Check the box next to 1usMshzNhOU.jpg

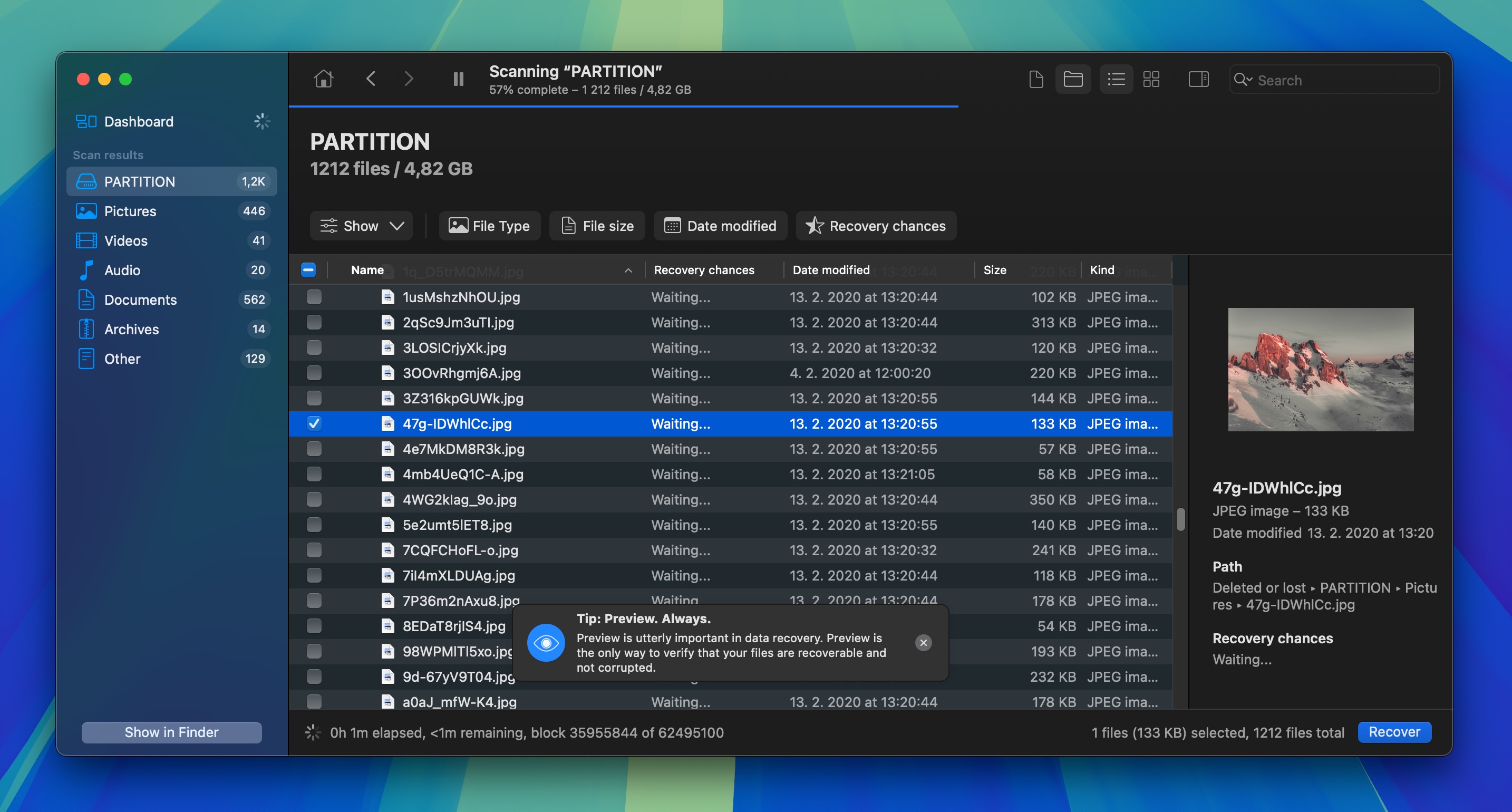point(314,297)
